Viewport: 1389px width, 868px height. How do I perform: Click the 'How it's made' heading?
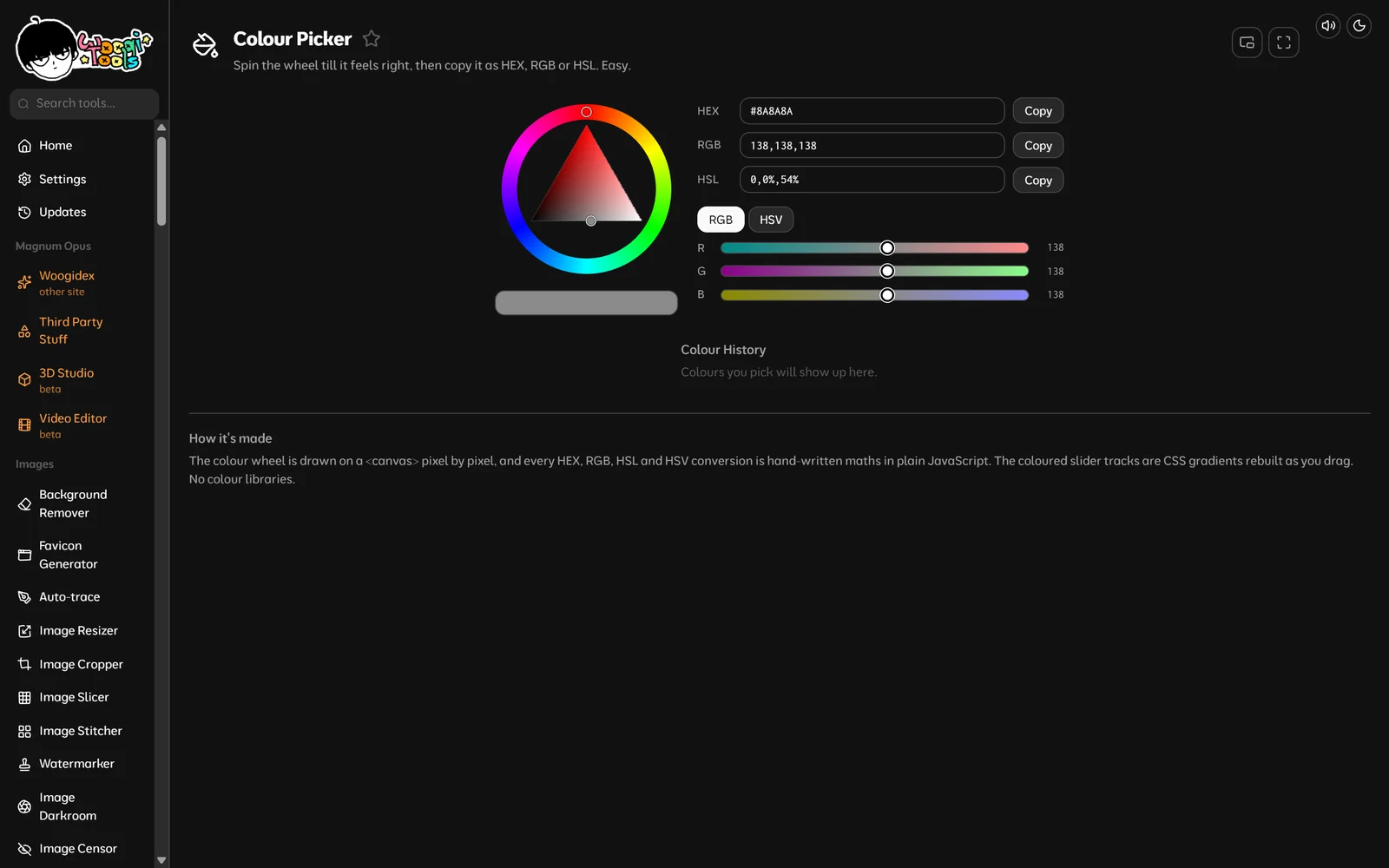click(231, 438)
